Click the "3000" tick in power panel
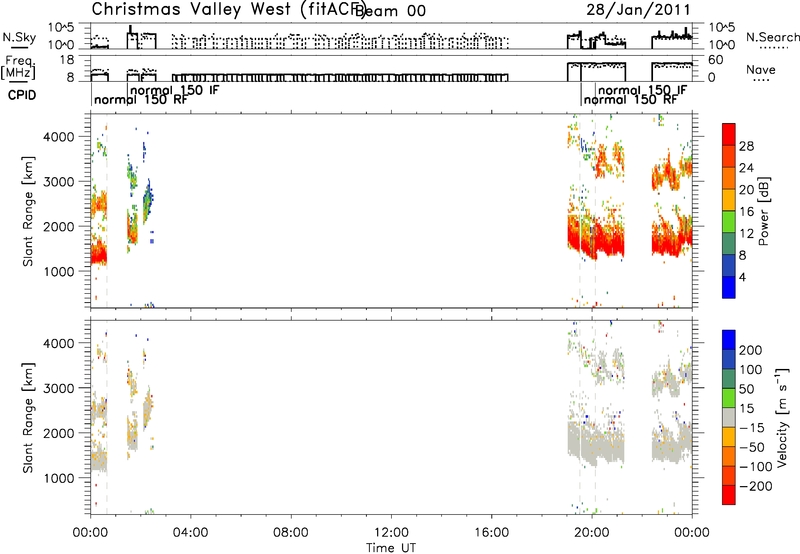This screenshot has width=800, height=554. coord(59,182)
